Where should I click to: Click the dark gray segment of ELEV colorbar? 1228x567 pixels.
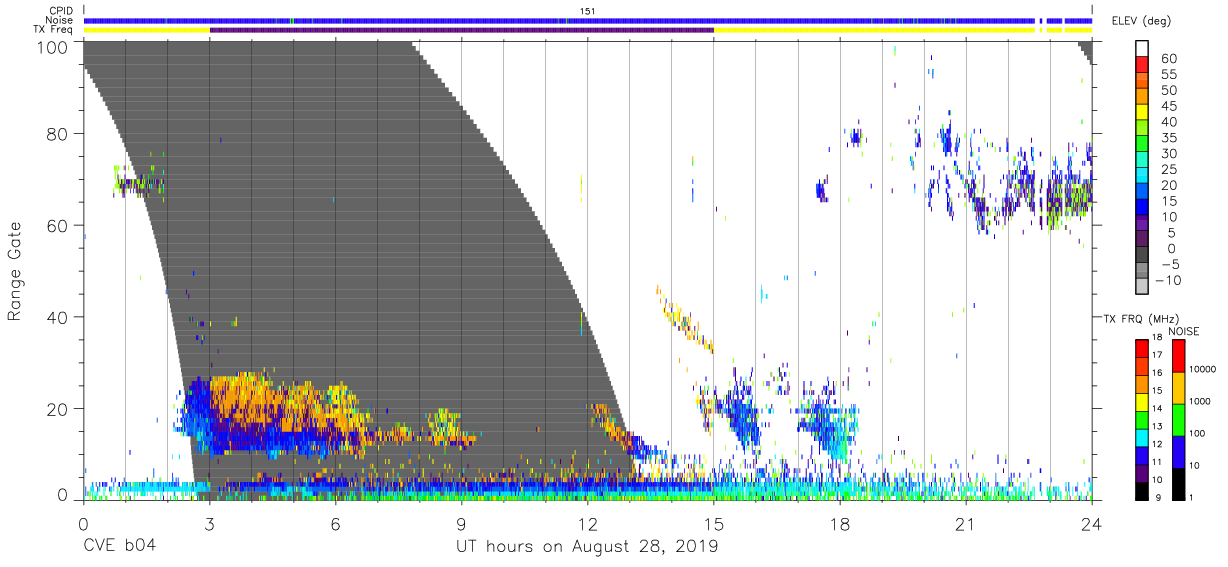tap(1142, 255)
